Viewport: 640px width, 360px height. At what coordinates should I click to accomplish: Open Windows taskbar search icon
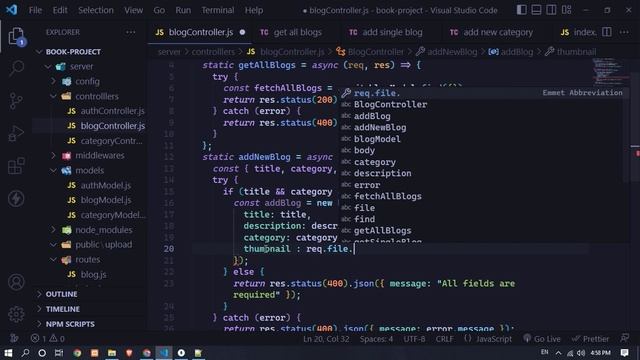click(x=25, y=353)
